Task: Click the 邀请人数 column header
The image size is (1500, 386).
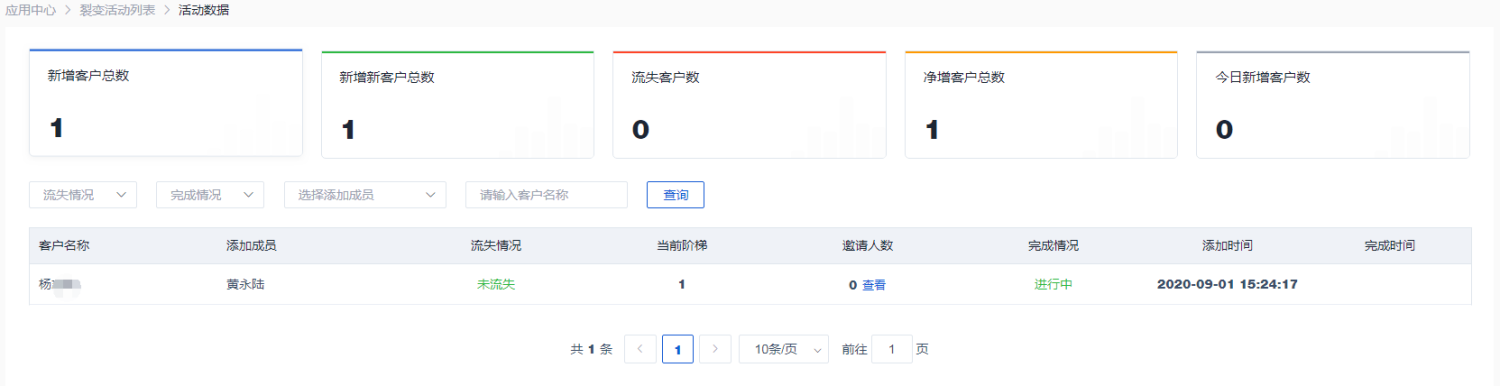Action: tap(867, 246)
